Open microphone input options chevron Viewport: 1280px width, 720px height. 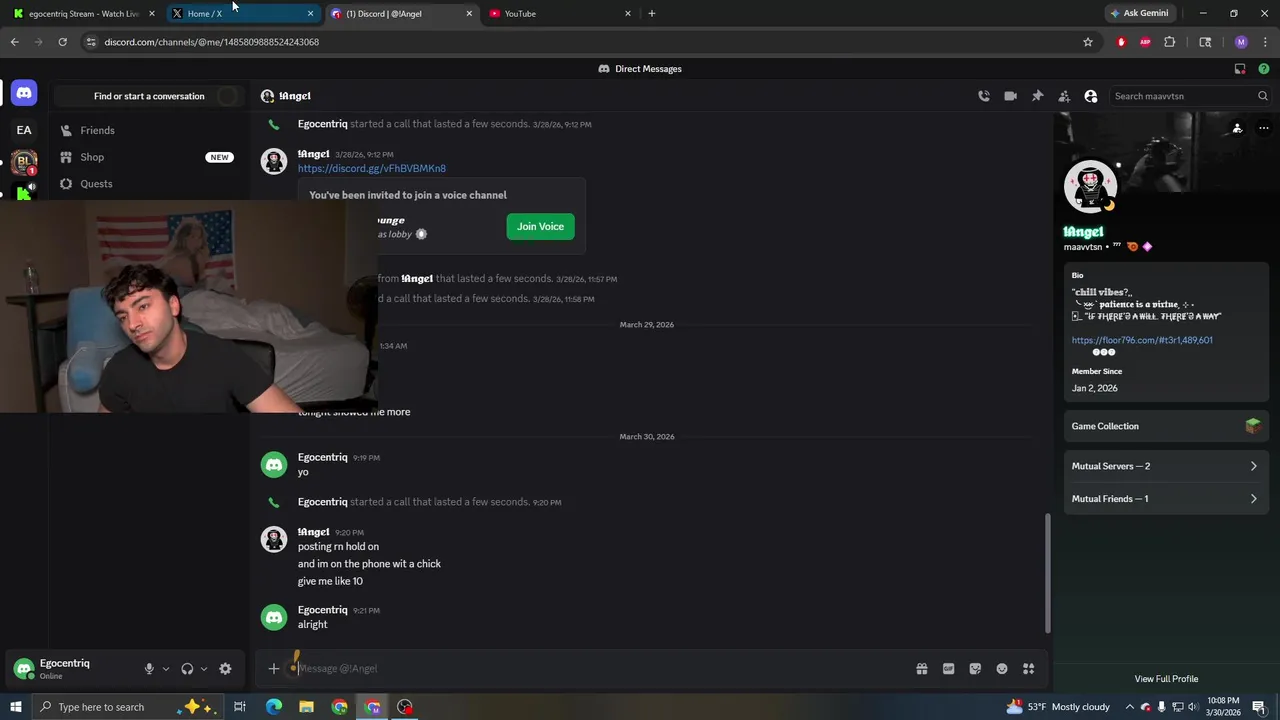tap(166, 669)
